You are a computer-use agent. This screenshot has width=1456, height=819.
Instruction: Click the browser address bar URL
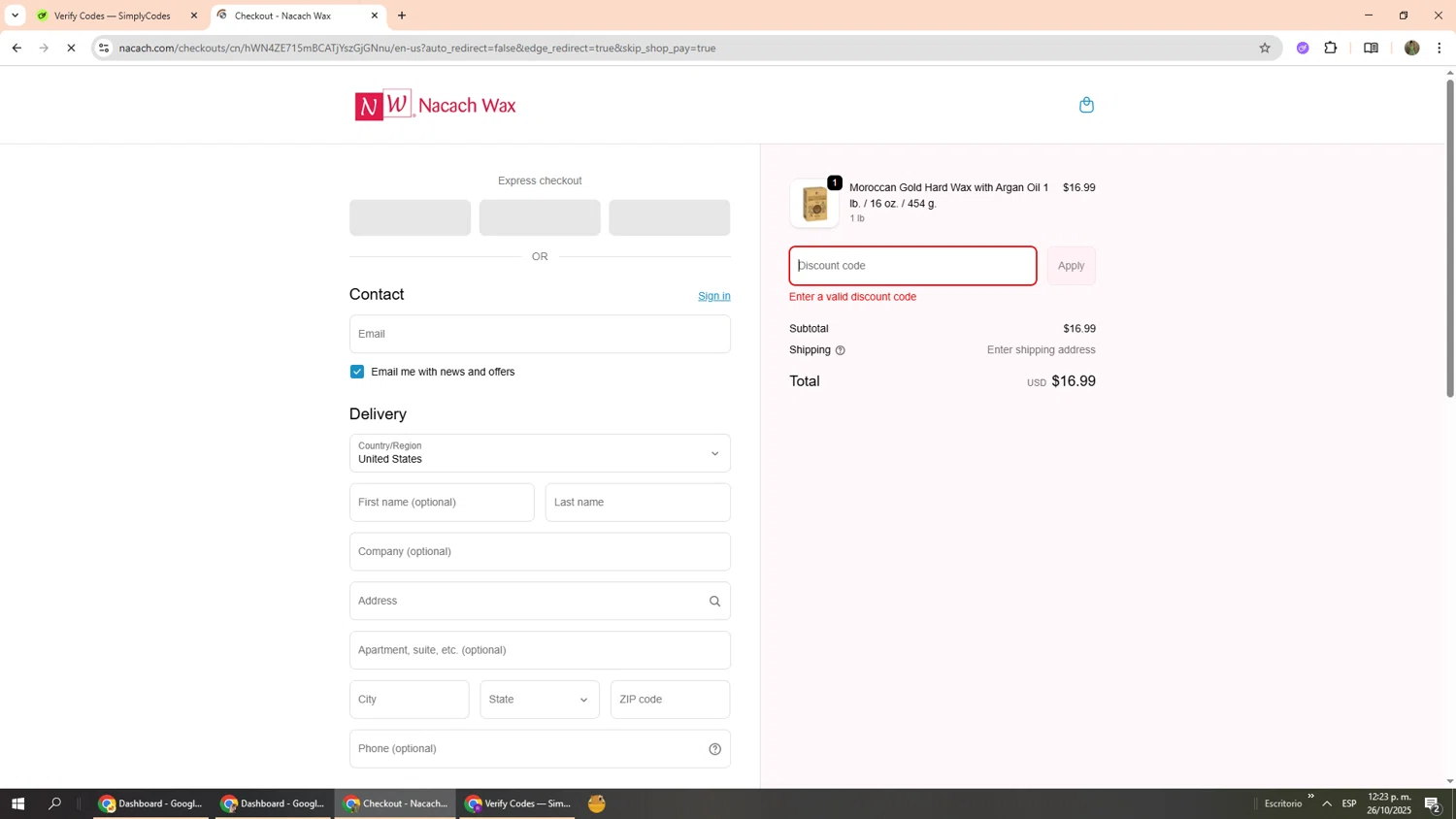[x=417, y=48]
